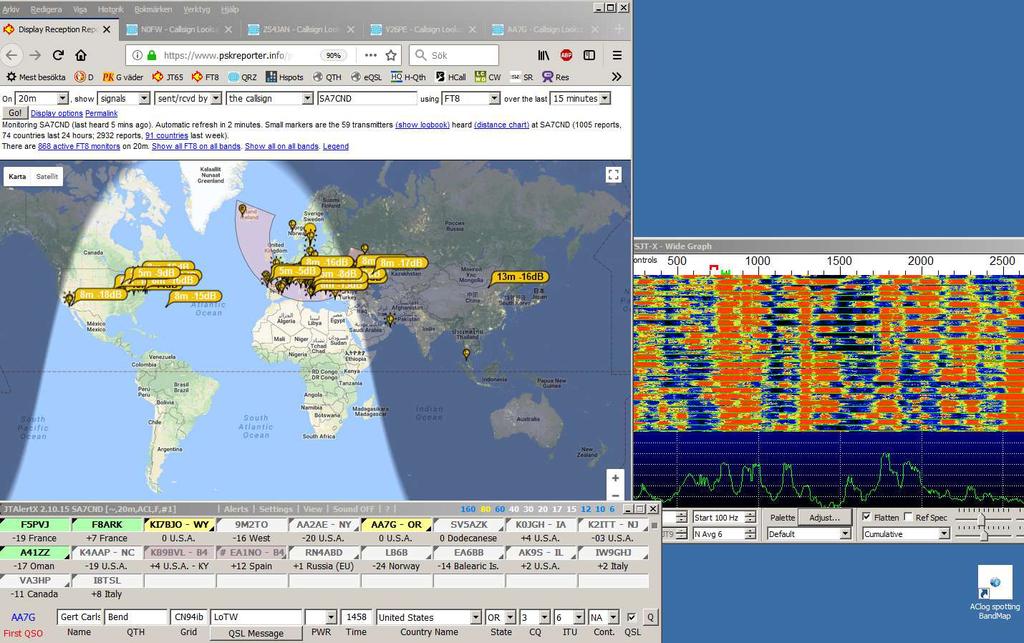Switch map to Satellit view
The width and height of the screenshot is (1024, 643).
click(47, 176)
